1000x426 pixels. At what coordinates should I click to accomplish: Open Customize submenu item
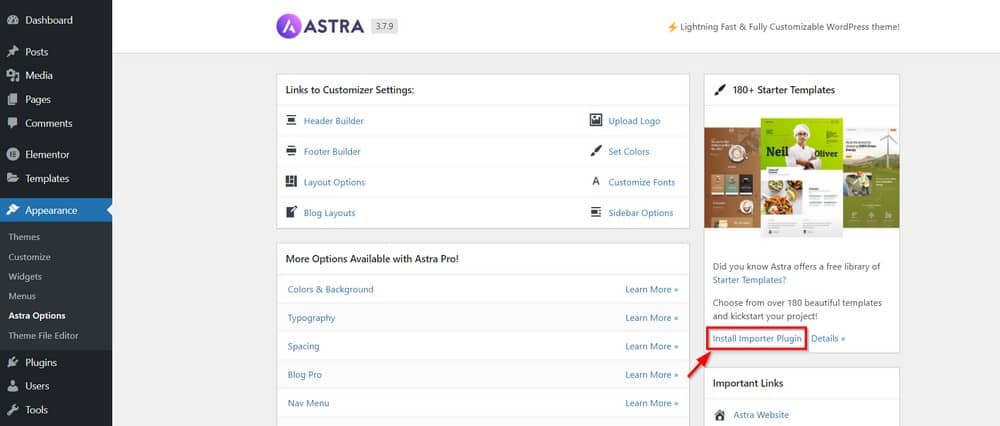tap(29, 257)
